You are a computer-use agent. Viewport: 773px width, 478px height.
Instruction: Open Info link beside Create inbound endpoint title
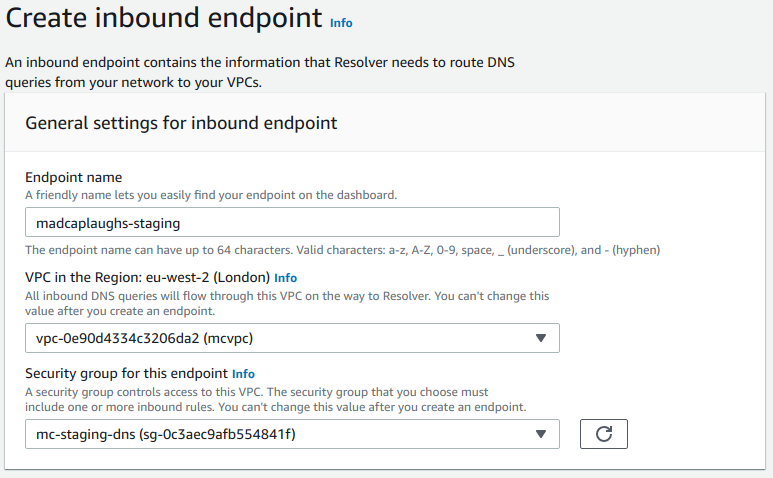pyautogui.click(x=341, y=23)
